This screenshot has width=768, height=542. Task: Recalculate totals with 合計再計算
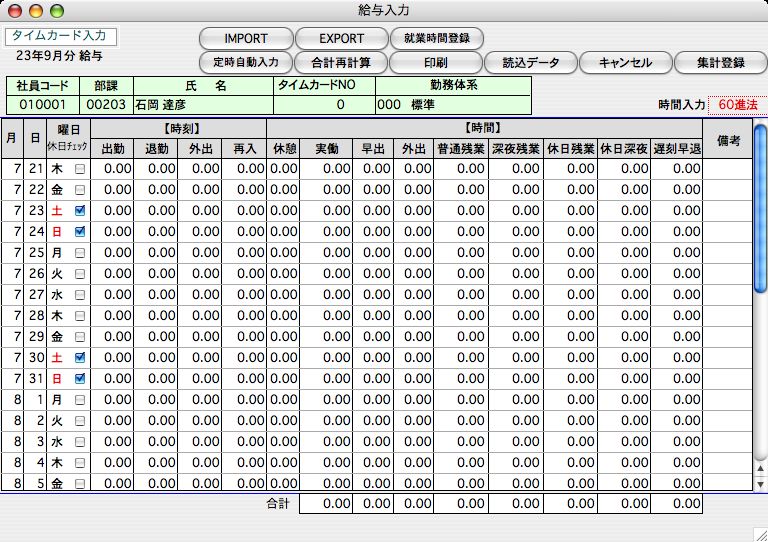click(341, 62)
